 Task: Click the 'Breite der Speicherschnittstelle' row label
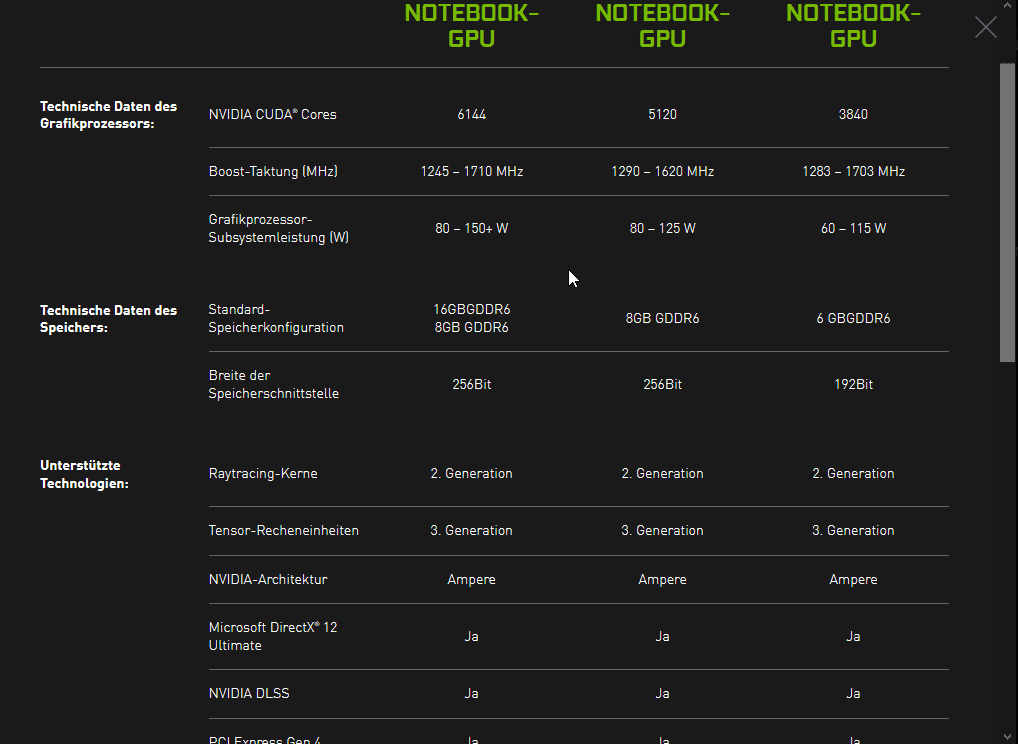[273, 384]
